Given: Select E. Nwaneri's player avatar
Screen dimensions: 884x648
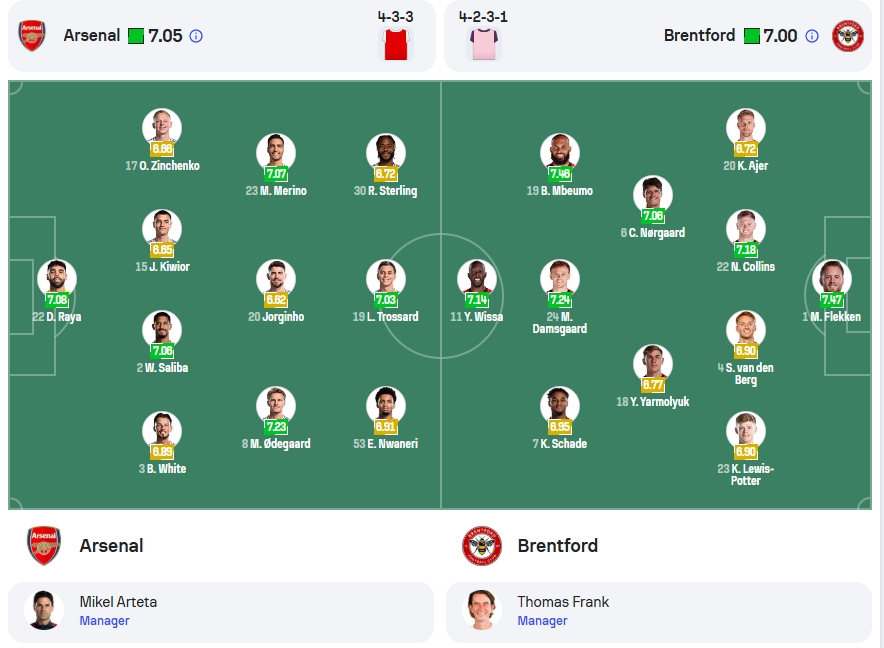Looking at the screenshot, I should (386, 405).
